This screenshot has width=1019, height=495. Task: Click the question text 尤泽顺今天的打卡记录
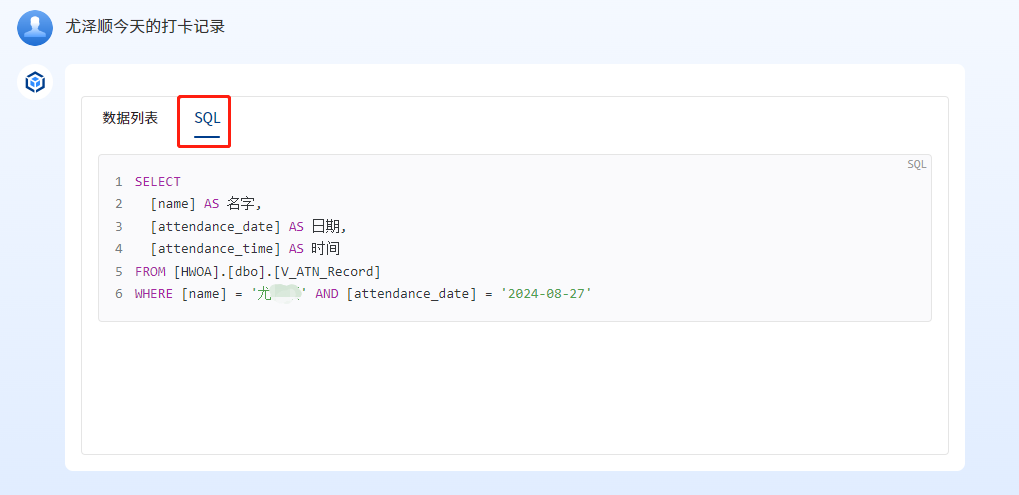[145, 27]
